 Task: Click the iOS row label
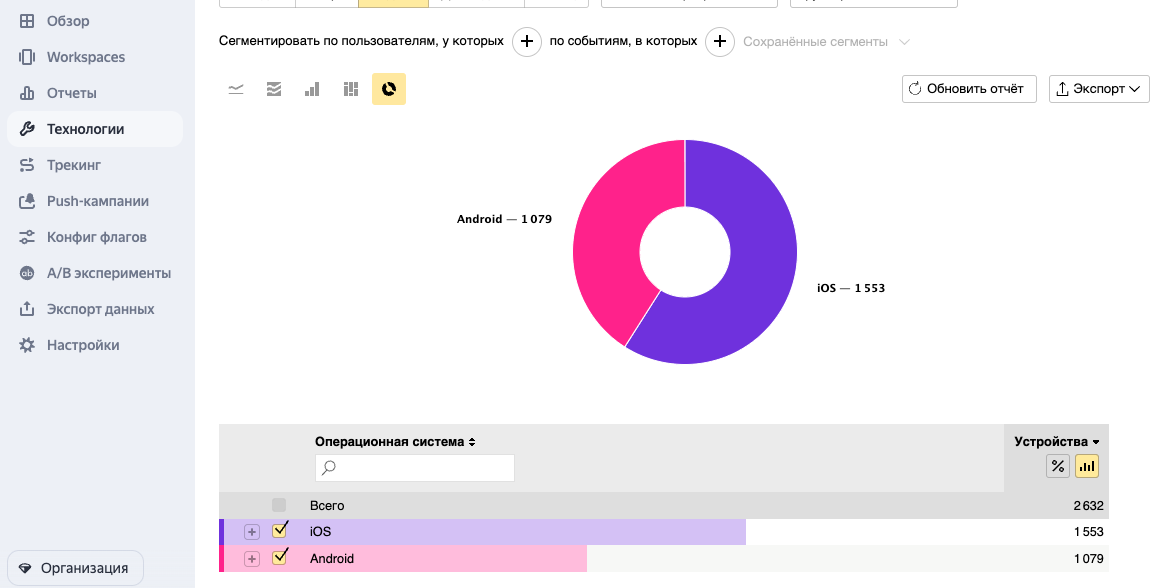point(320,531)
